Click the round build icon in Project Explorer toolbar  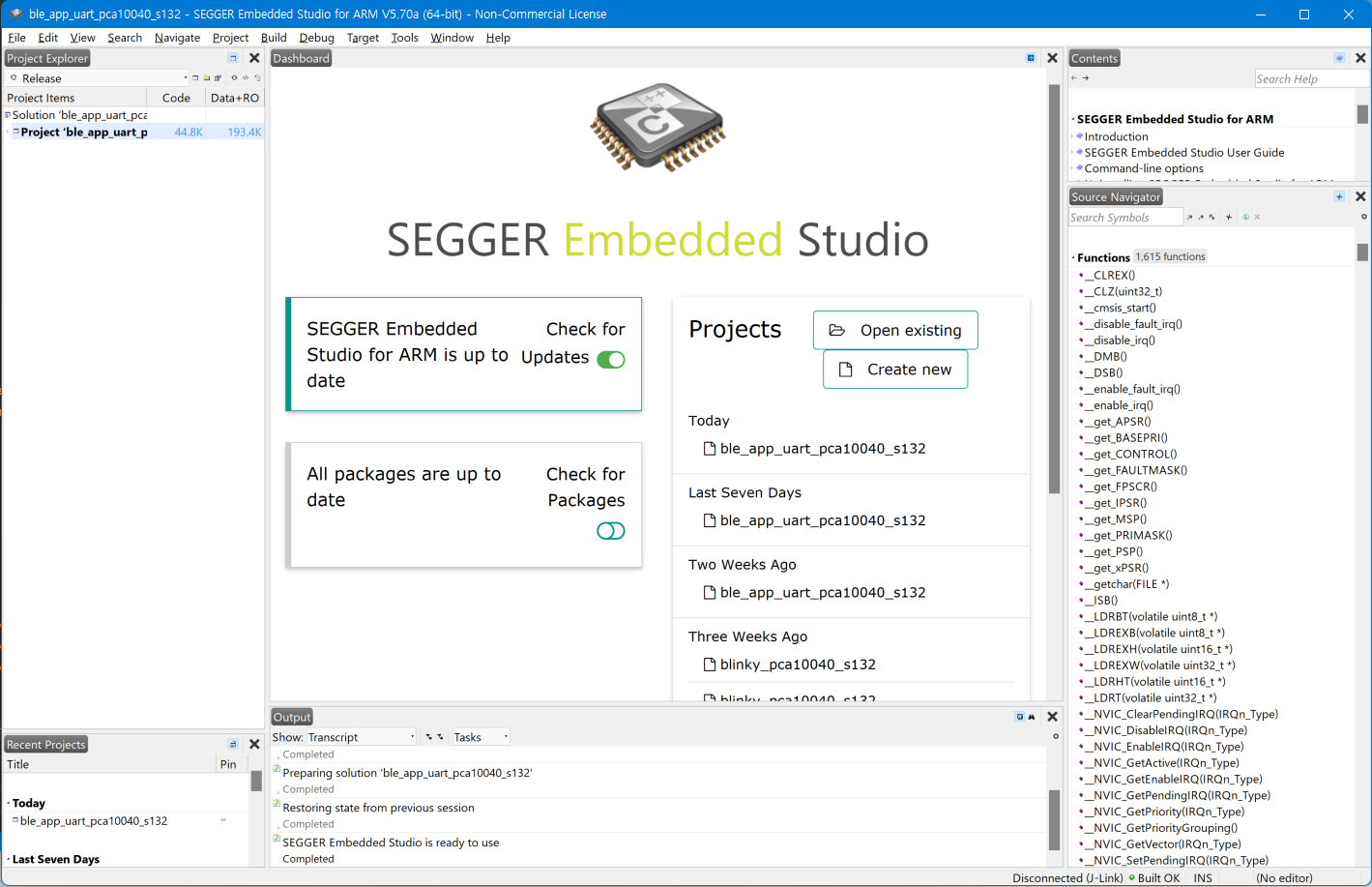pyautogui.click(x=234, y=78)
